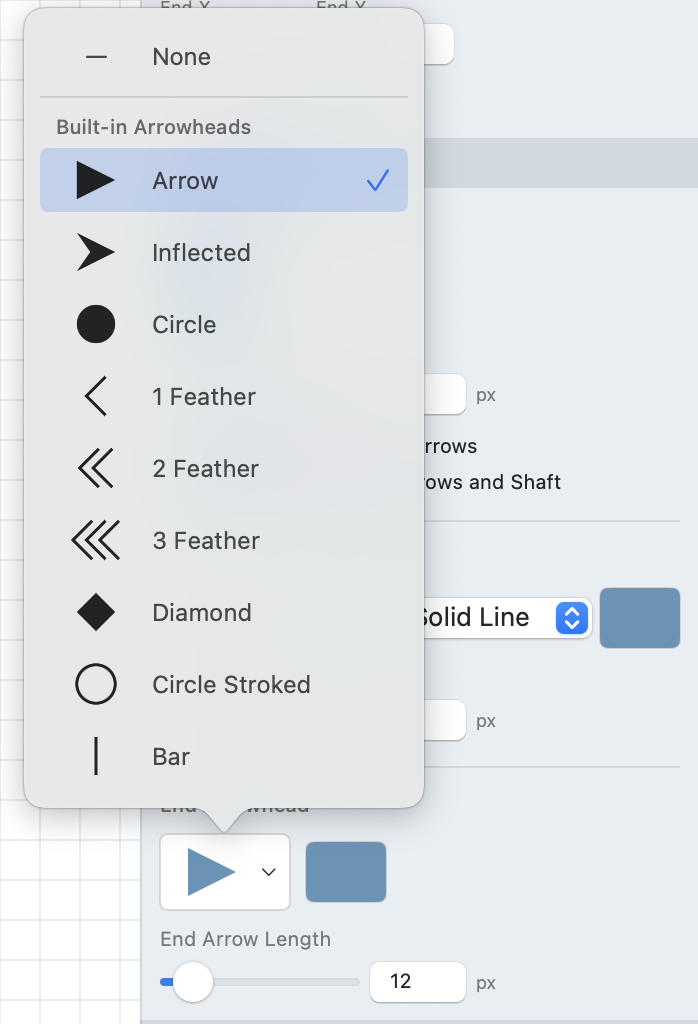Click the filled Arrow arrowhead icon
The width and height of the screenshot is (698, 1024).
tap(96, 181)
